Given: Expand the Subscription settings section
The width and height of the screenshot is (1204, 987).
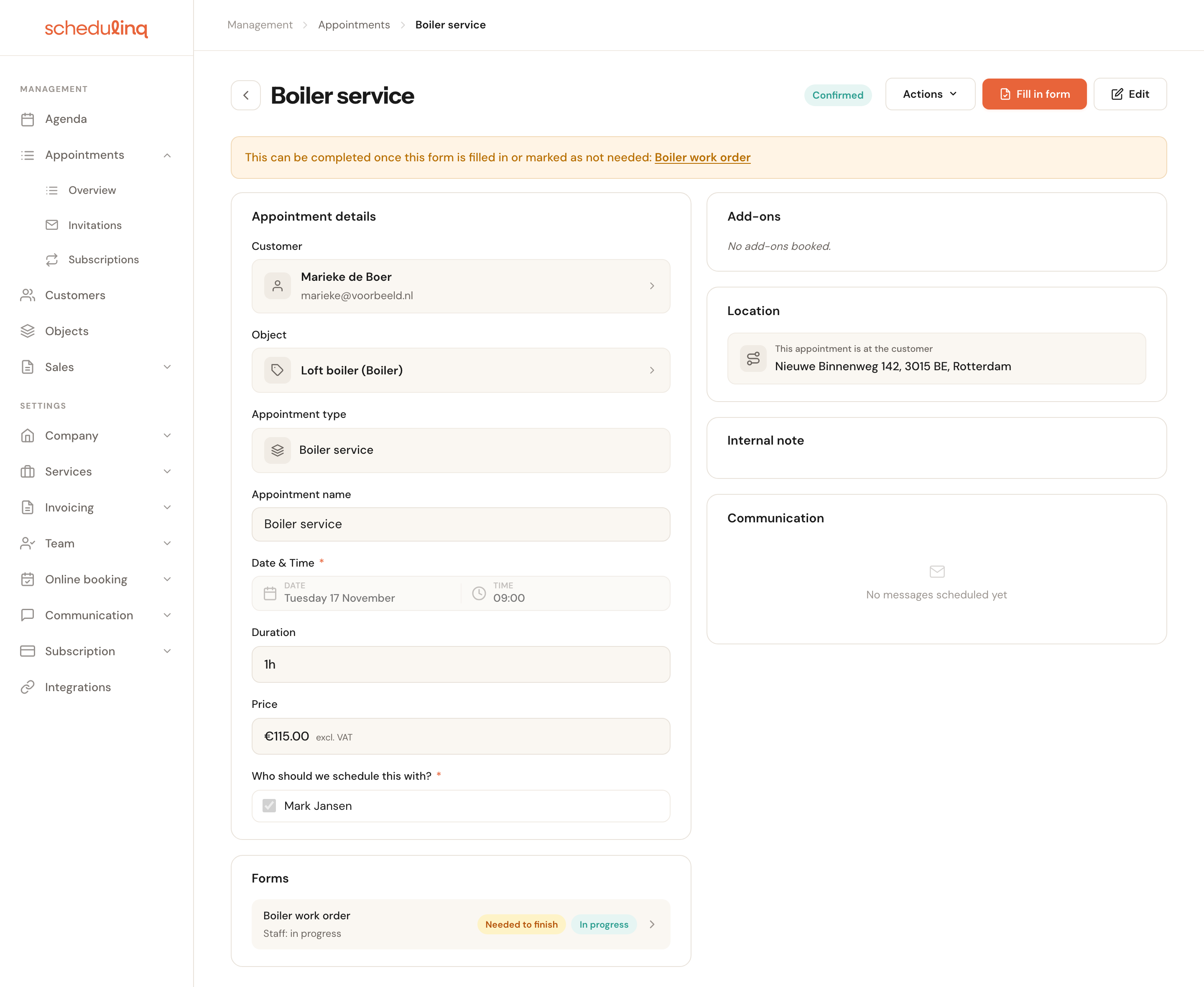Looking at the screenshot, I should 167,651.
